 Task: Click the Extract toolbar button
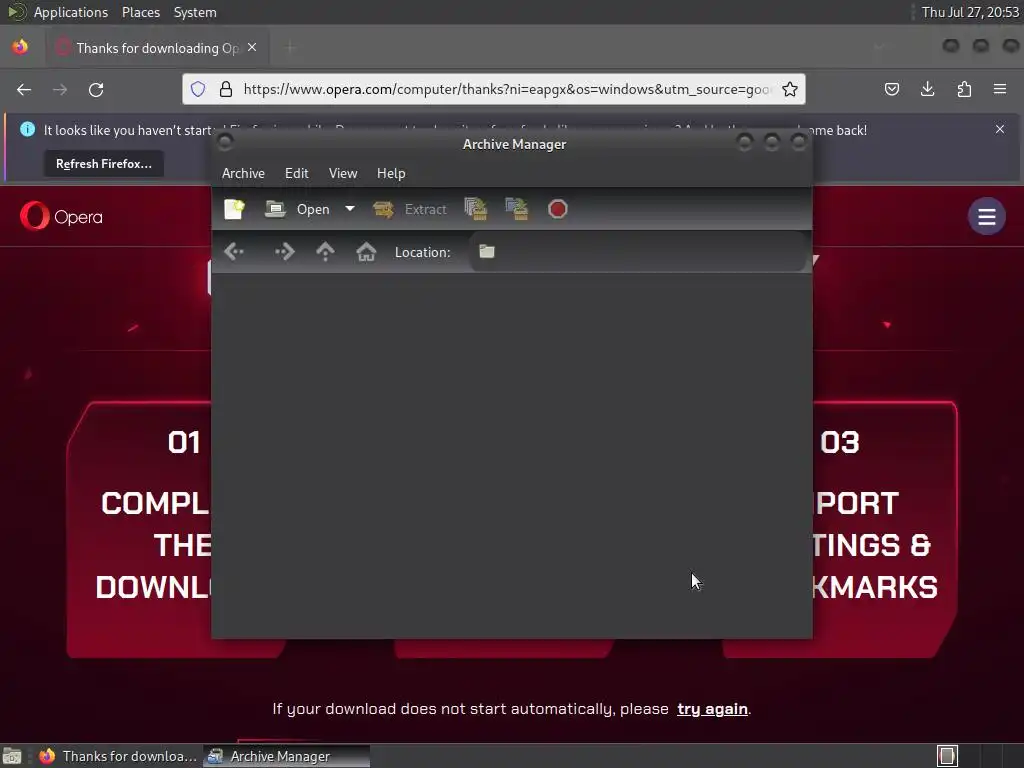tap(409, 209)
